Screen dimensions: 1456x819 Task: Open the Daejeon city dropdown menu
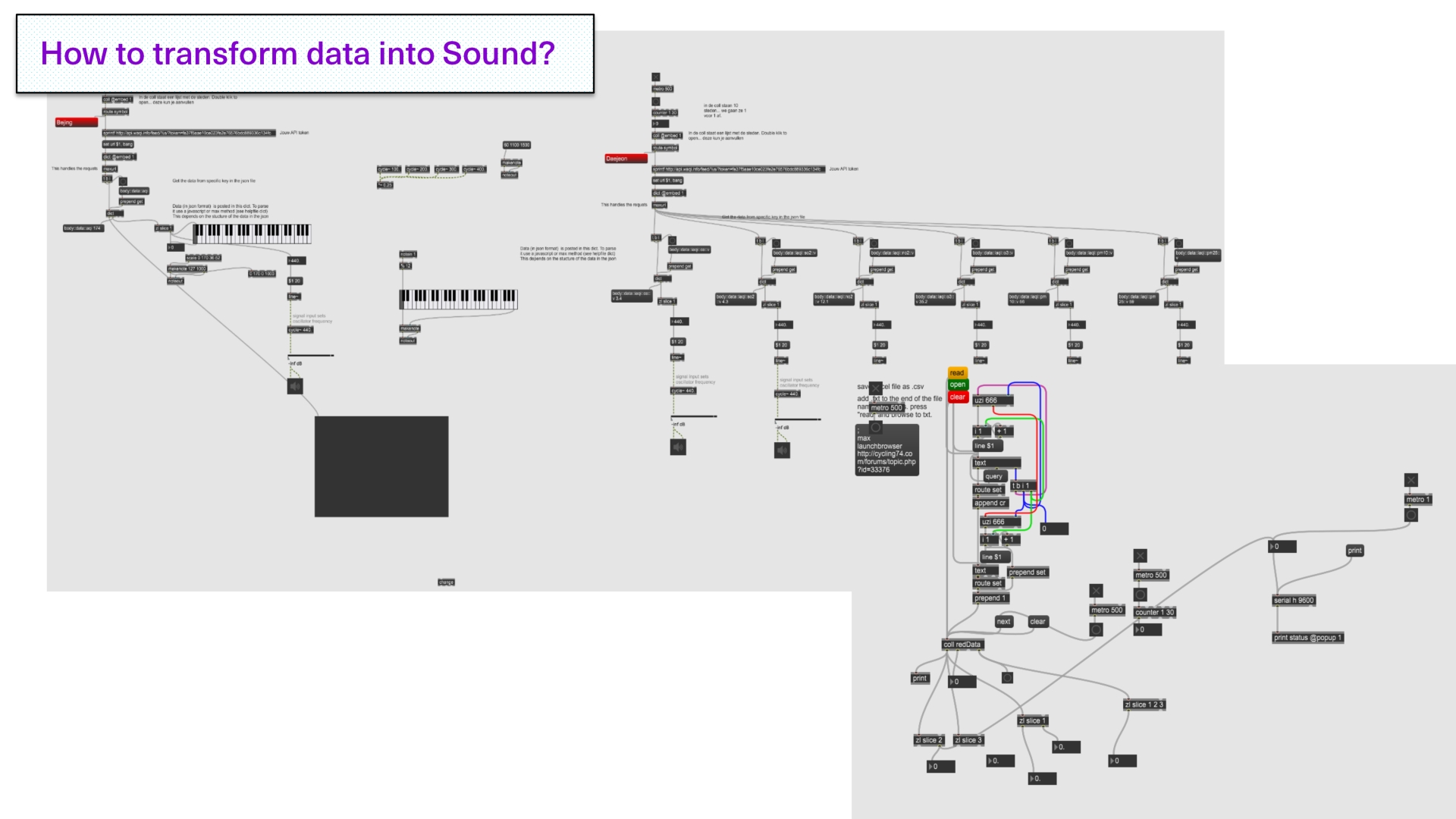pyautogui.click(x=626, y=158)
